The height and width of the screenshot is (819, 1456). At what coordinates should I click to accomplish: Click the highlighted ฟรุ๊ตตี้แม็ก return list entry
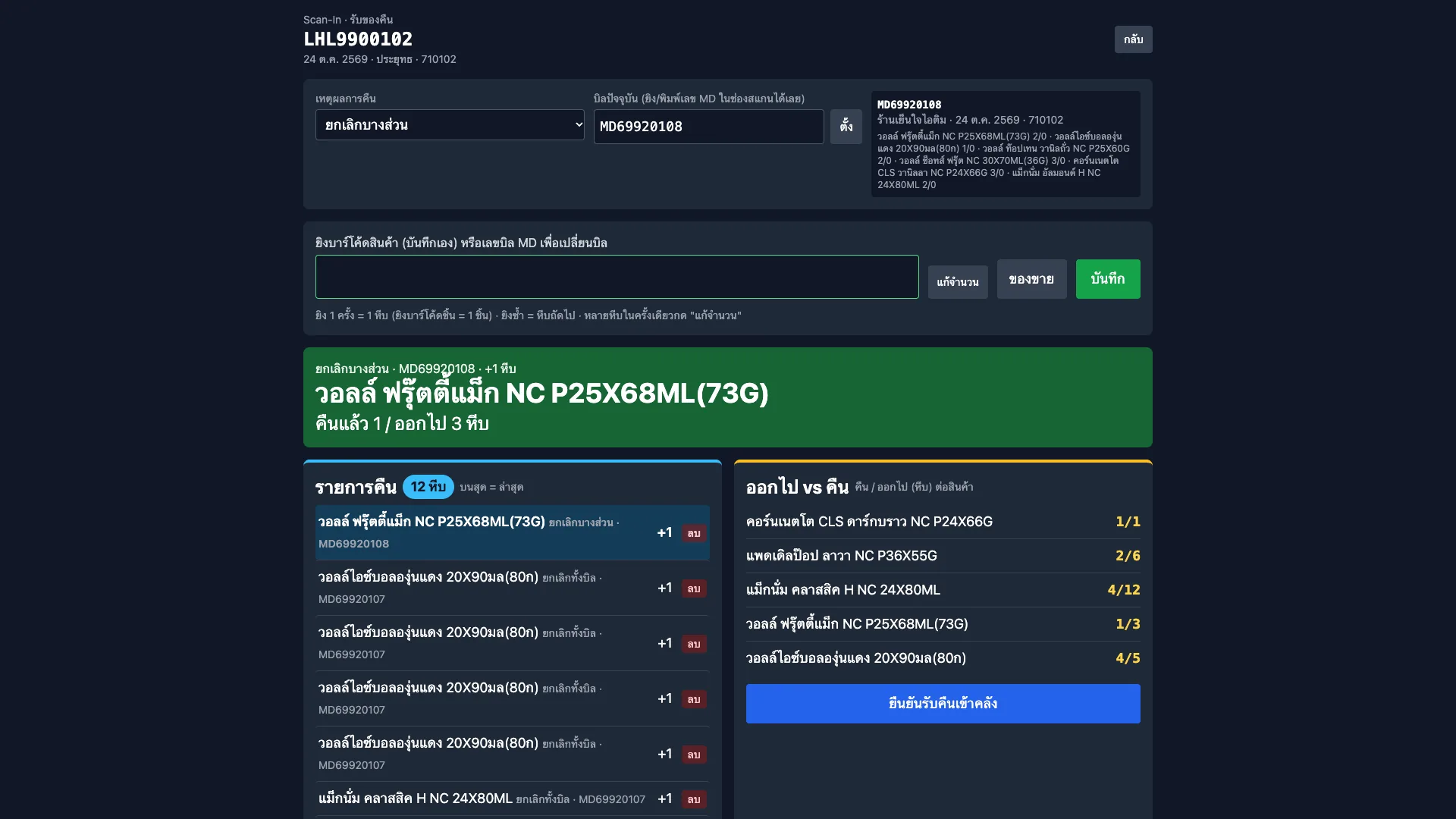click(x=513, y=532)
